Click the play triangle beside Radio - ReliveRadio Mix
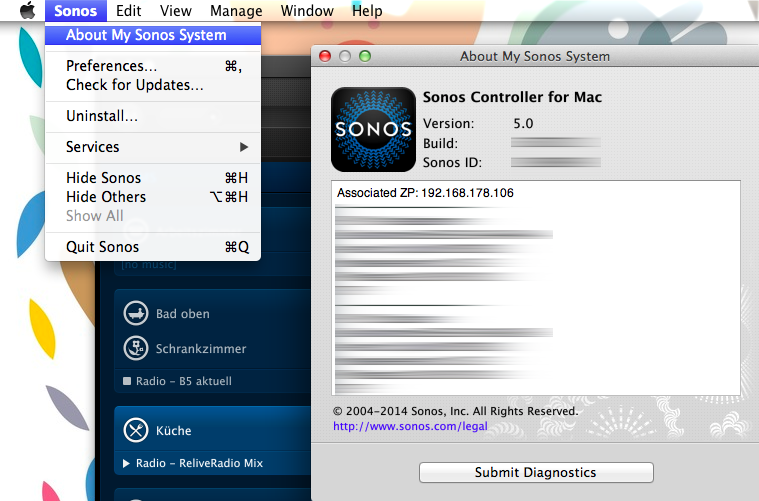This screenshot has height=501, width=759. [126, 463]
